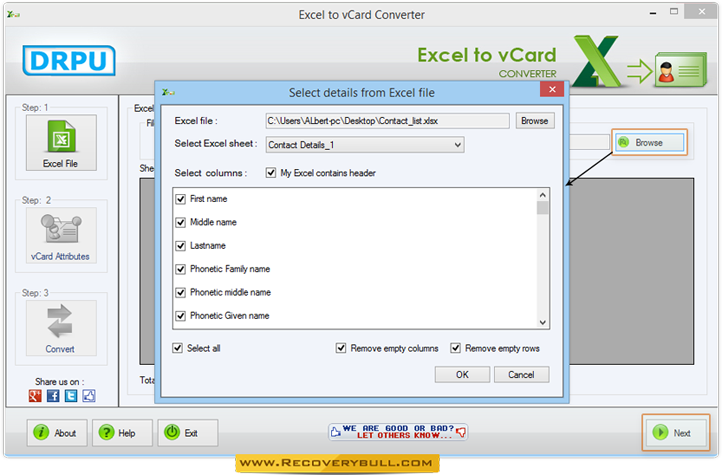Click the Exit power button
Image resolution: width=722 pixels, height=475 pixels.
(187, 433)
